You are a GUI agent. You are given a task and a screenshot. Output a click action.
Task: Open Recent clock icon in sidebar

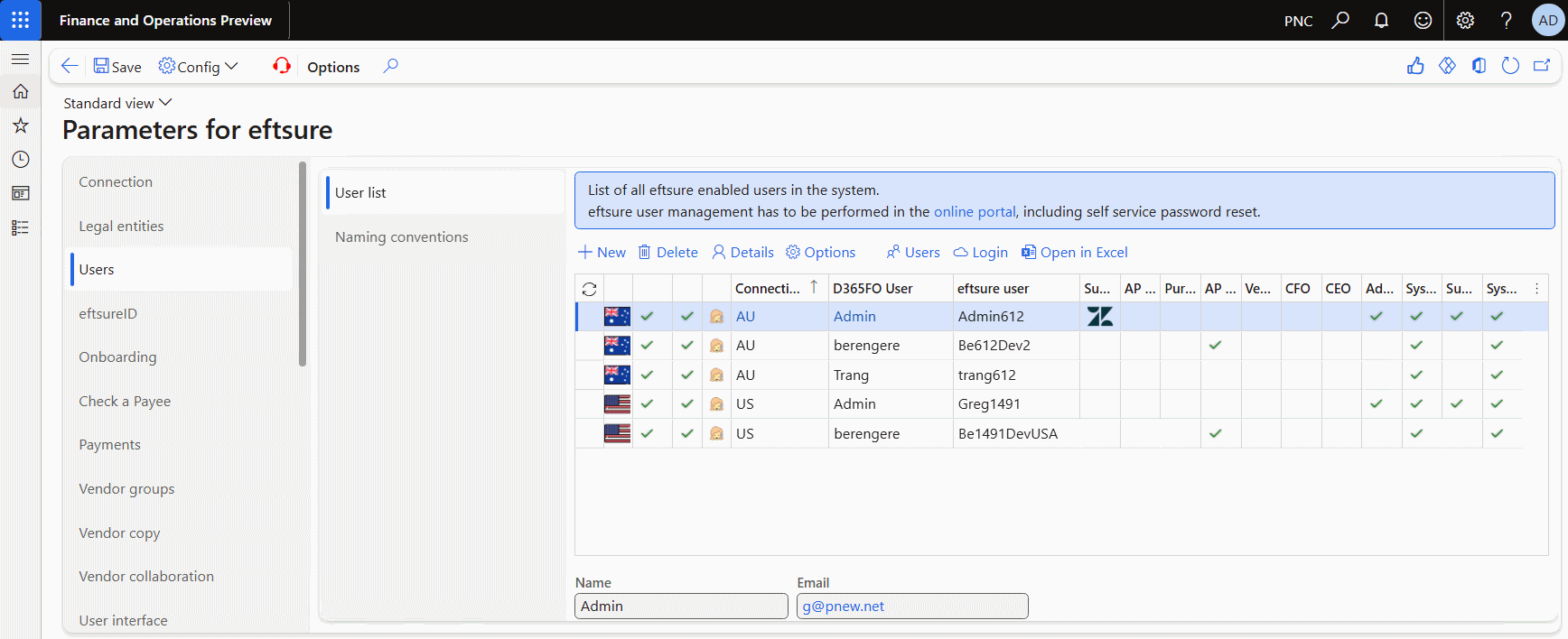point(20,159)
